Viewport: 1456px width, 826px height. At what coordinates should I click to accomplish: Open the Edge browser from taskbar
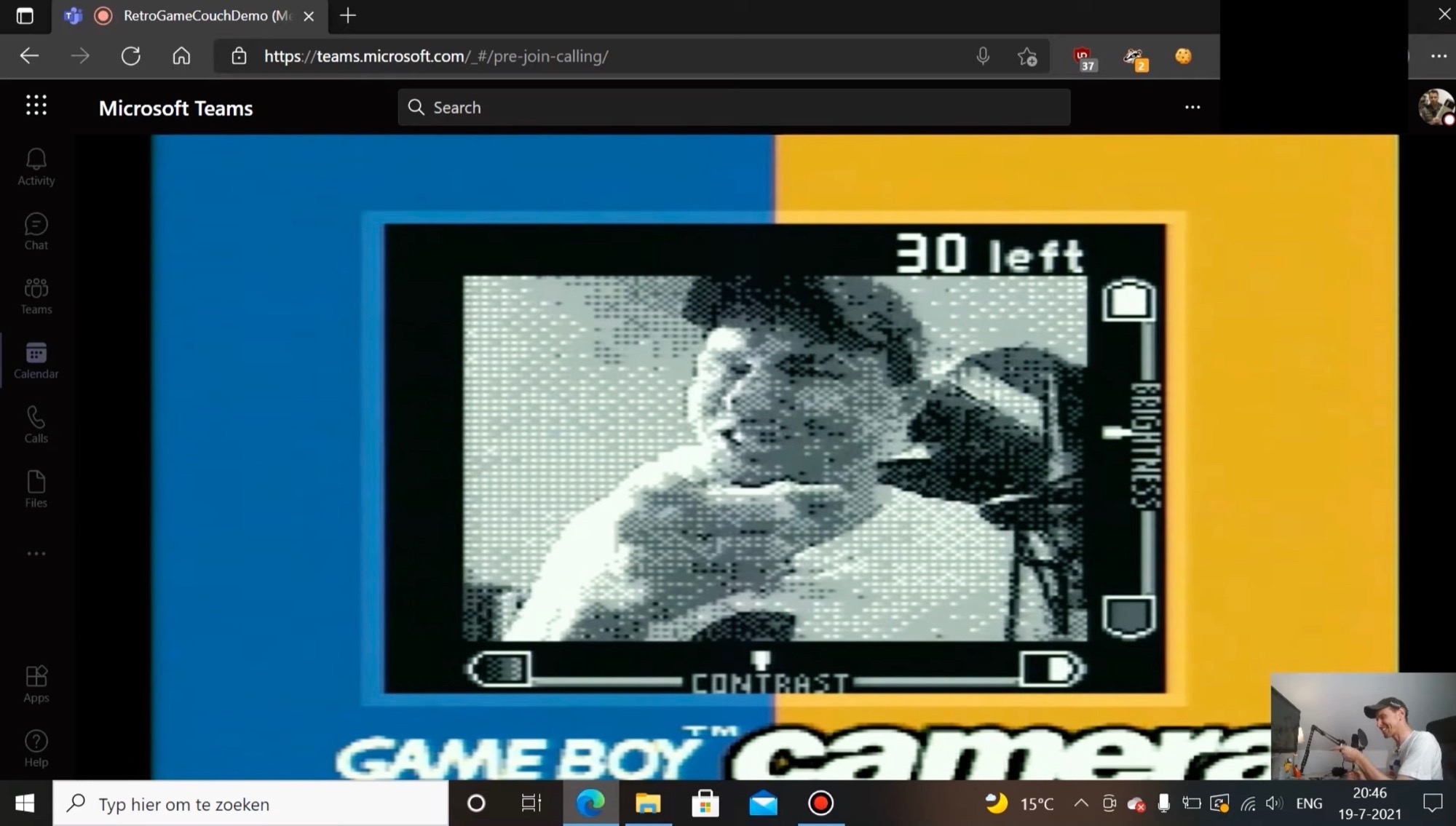(590, 803)
